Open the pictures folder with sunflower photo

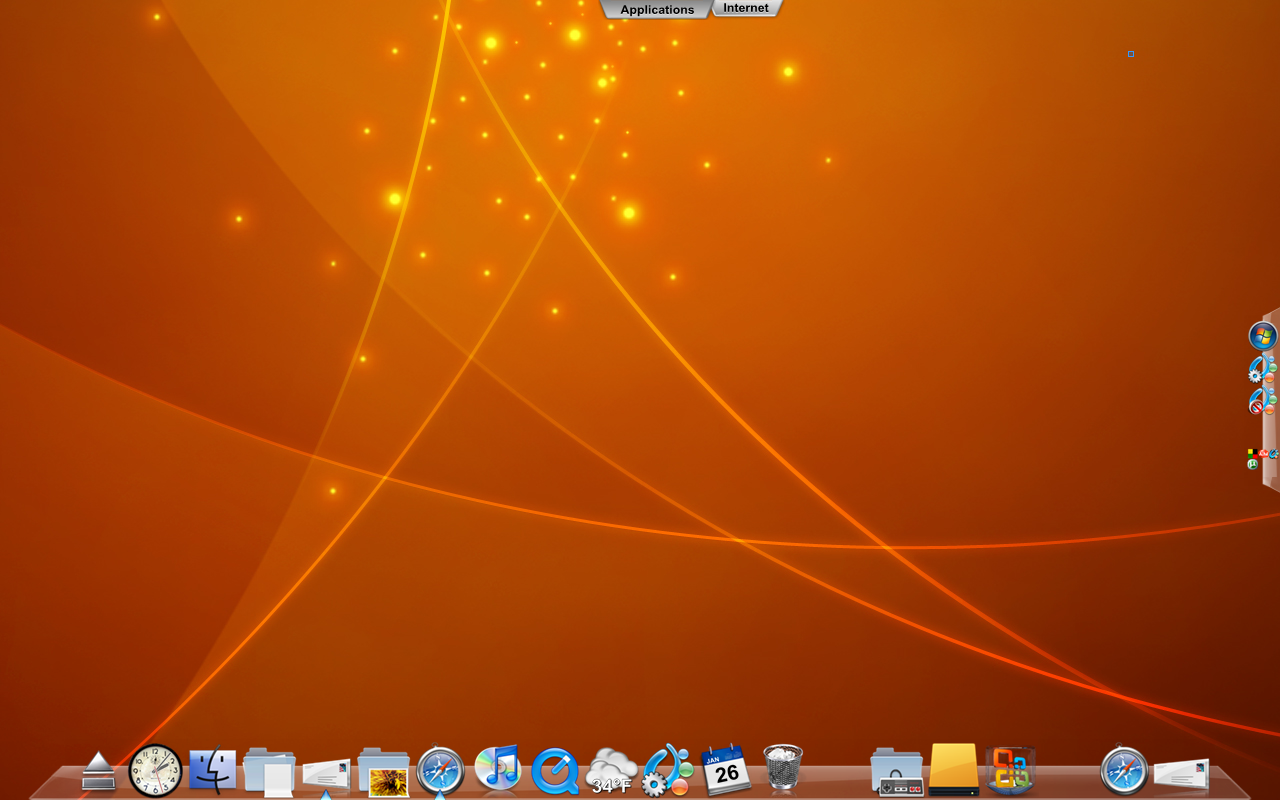(x=384, y=771)
